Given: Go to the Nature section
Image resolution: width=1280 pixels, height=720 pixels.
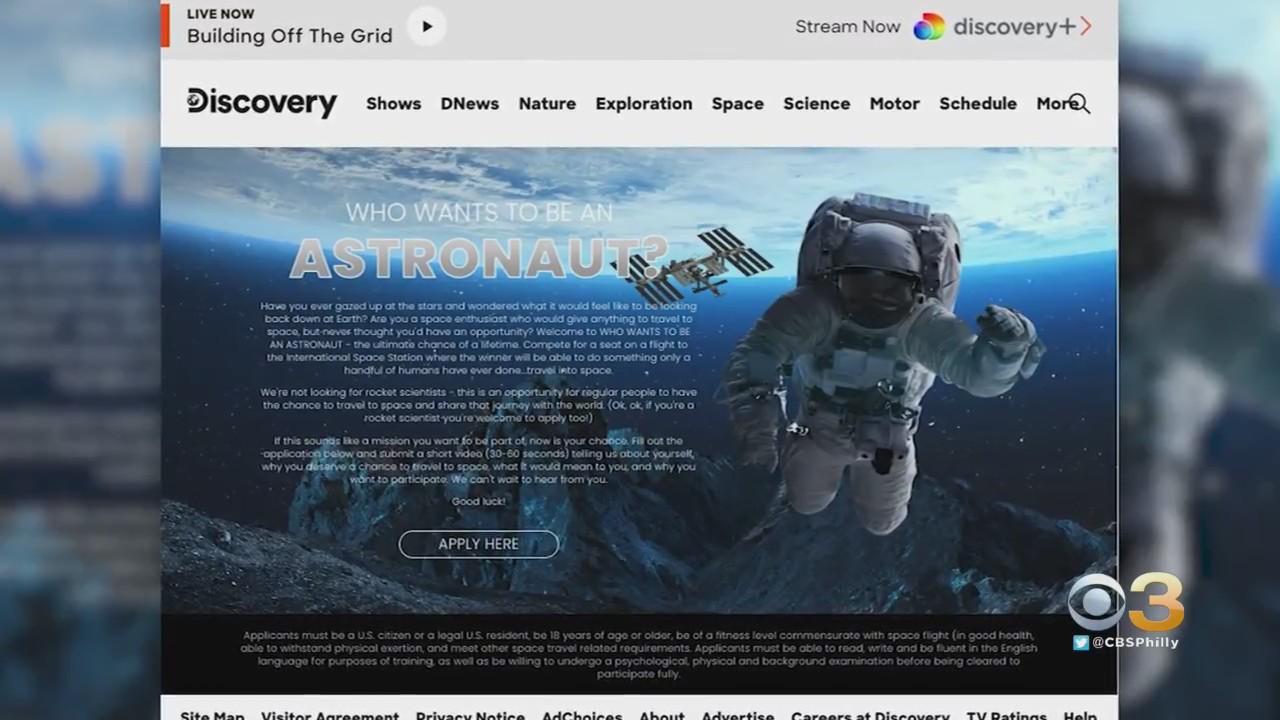Looking at the screenshot, I should [547, 103].
